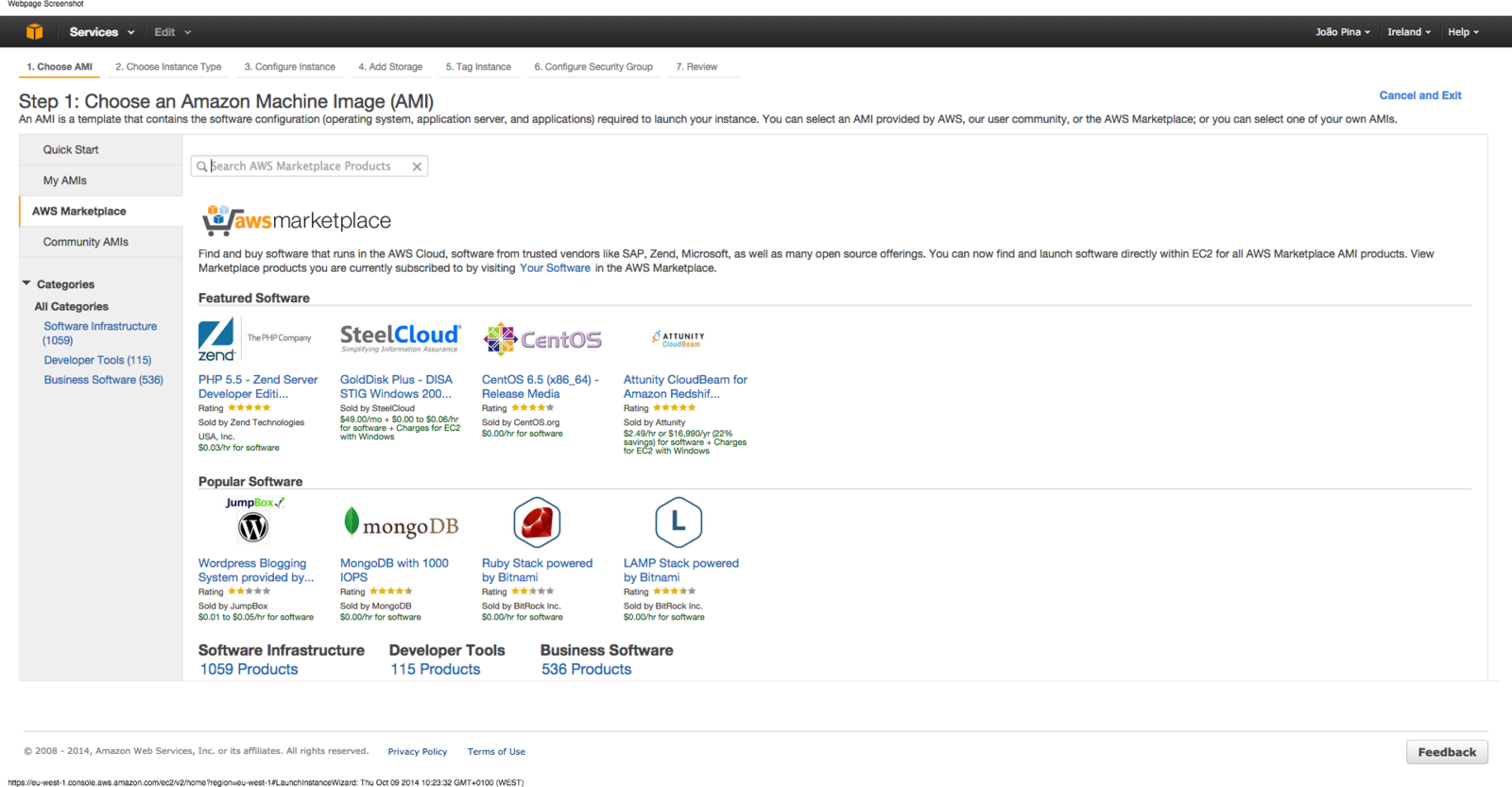The height and width of the screenshot is (787, 1512).
Task: Click in the Search AWS Marketplace Products field
Action: click(x=309, y=166)
